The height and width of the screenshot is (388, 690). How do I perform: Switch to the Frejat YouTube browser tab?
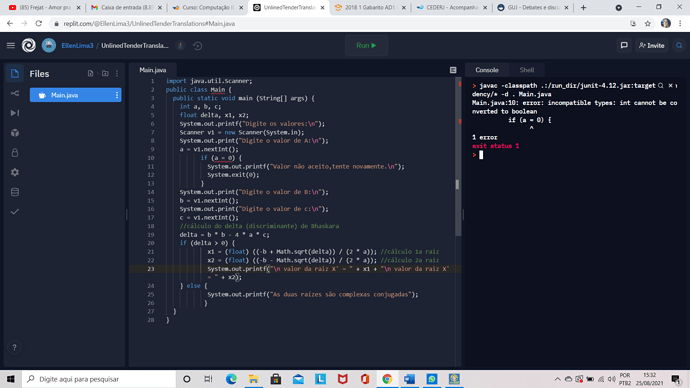click(x=44, y=7)
